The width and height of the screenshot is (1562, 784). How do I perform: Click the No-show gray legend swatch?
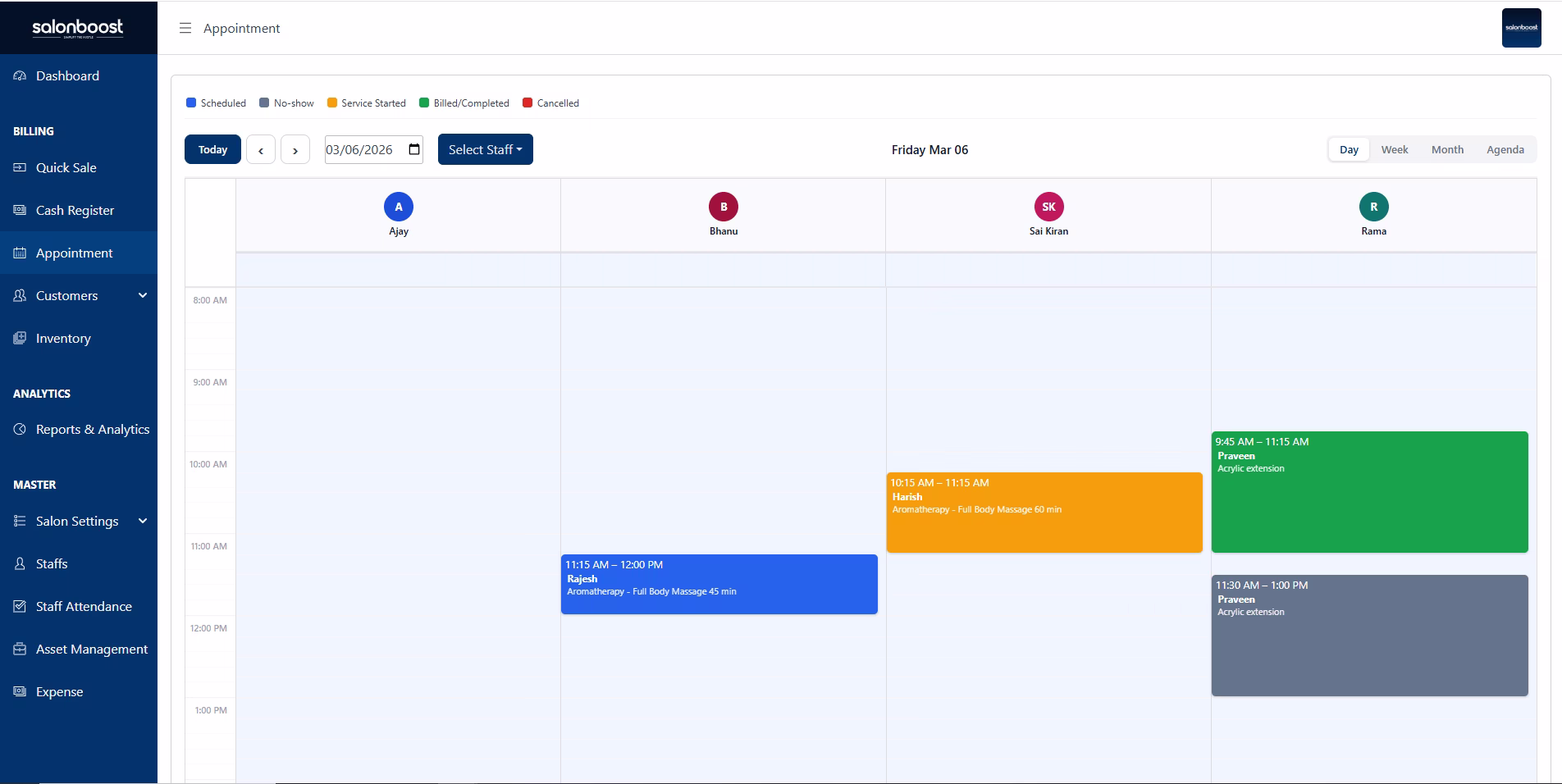click(264, 103)
